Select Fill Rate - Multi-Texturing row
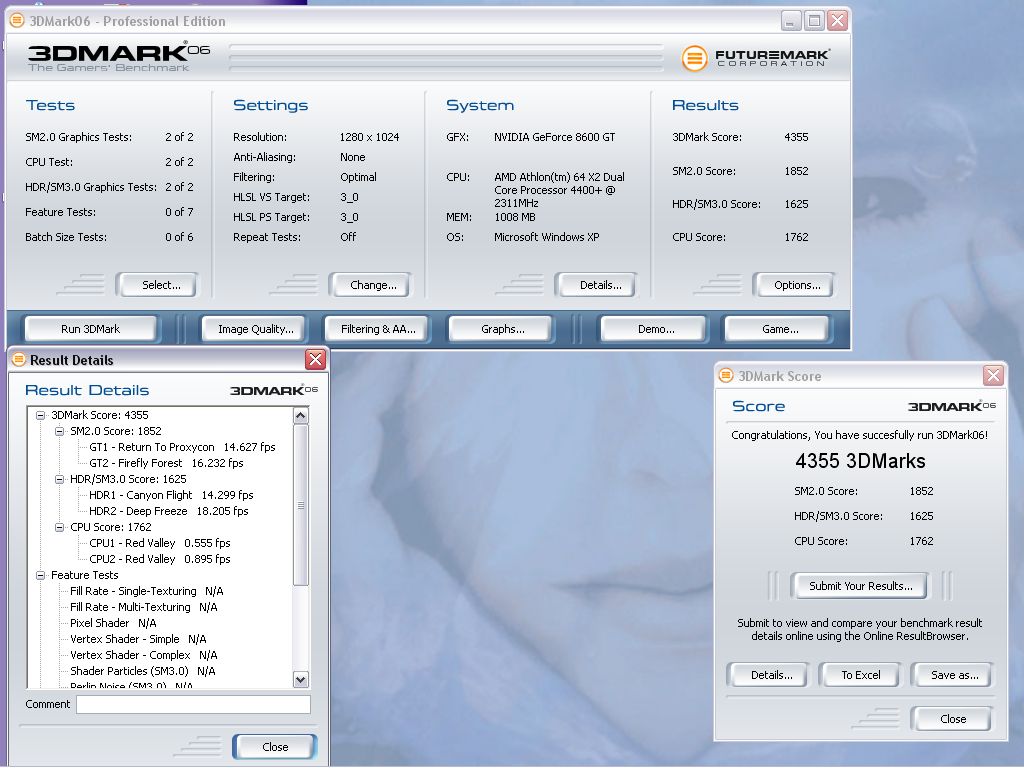1024x768 pixels. (x=144, y=607)
